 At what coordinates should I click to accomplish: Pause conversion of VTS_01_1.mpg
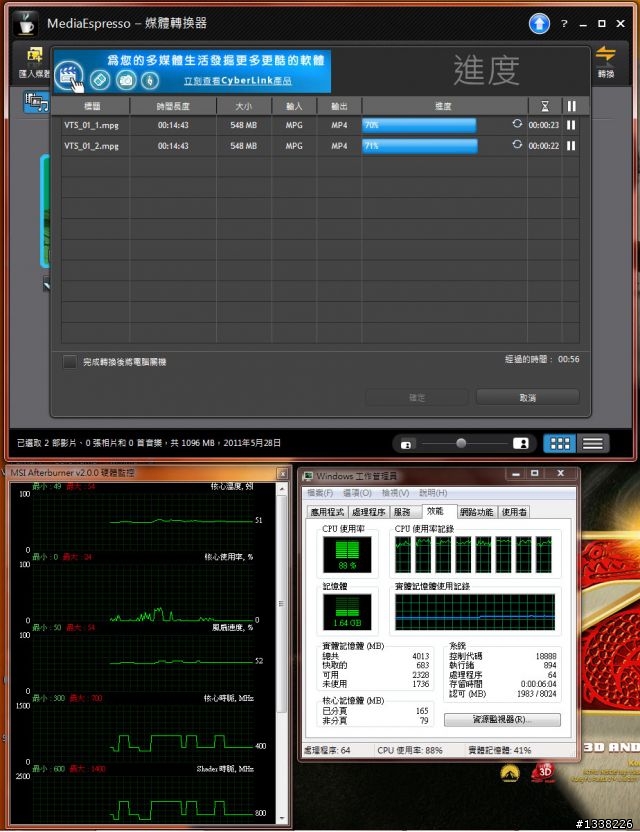(571, 125)
